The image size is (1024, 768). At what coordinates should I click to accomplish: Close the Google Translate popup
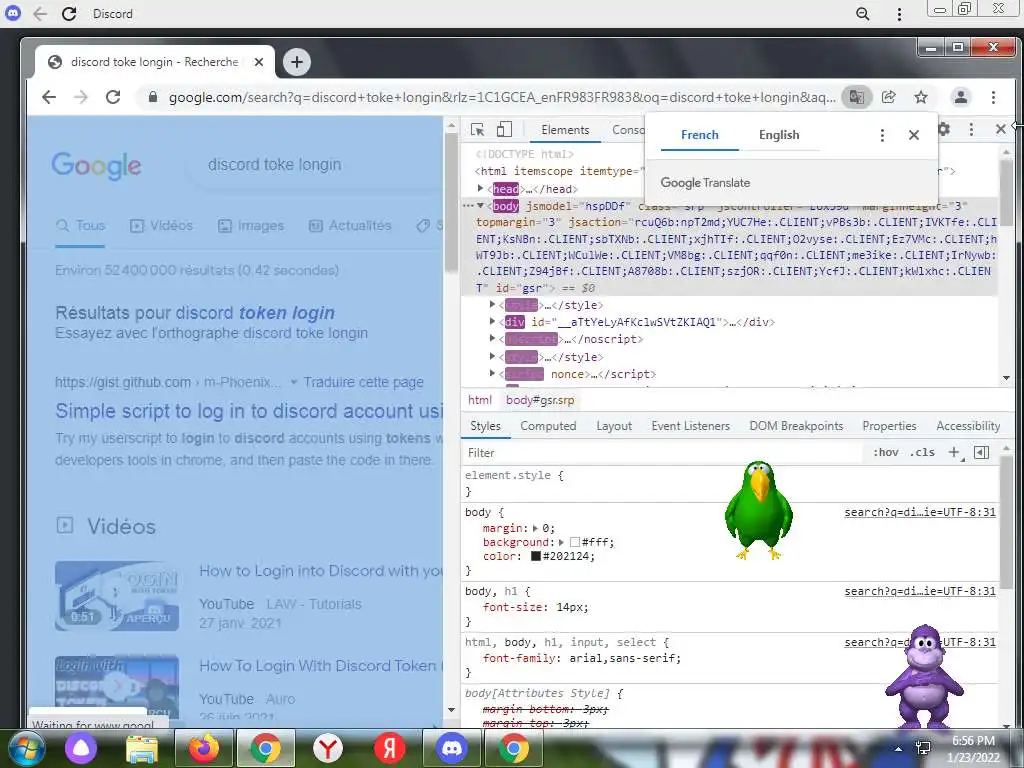coord(914,135)
